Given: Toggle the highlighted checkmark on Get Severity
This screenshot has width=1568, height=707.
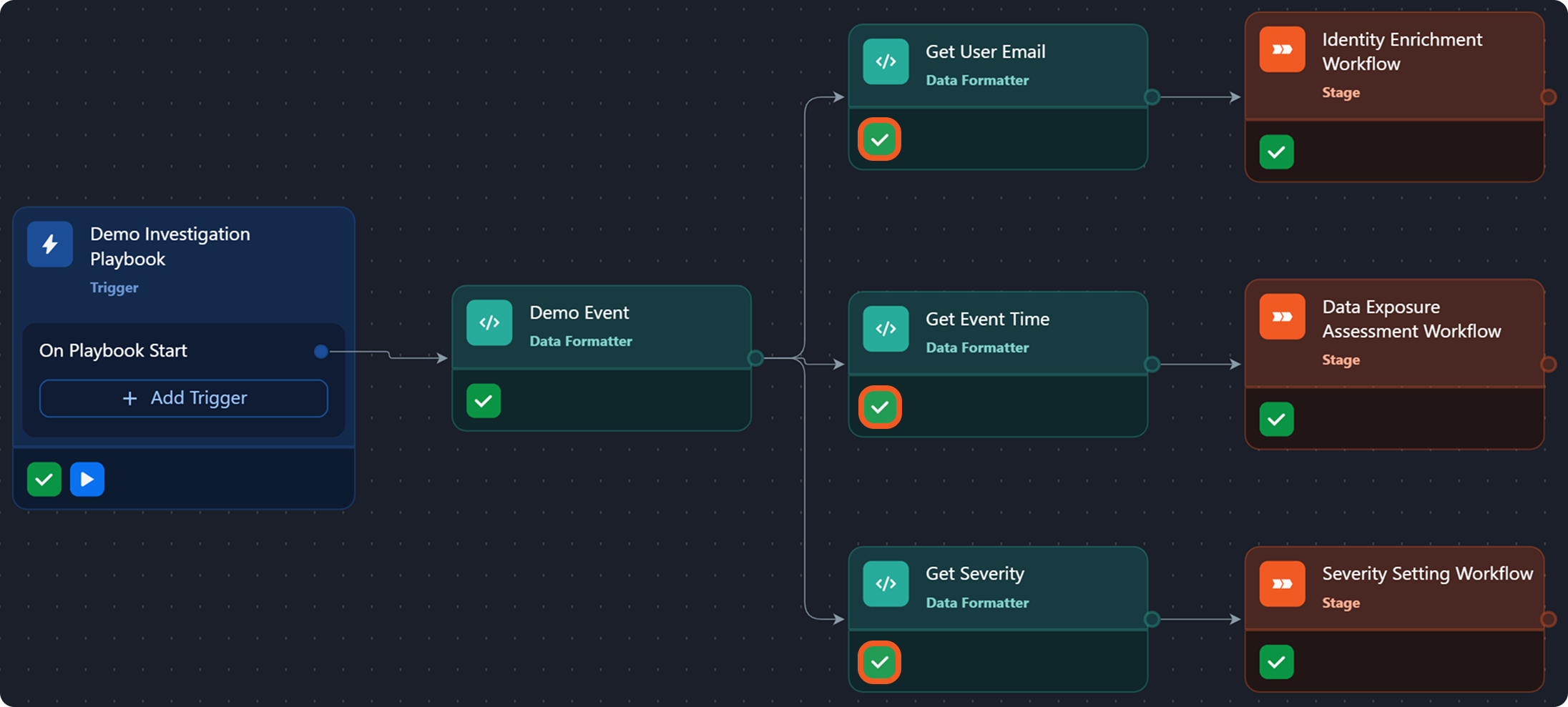Looking at the screenshot, I should click(x=879, y=663).
